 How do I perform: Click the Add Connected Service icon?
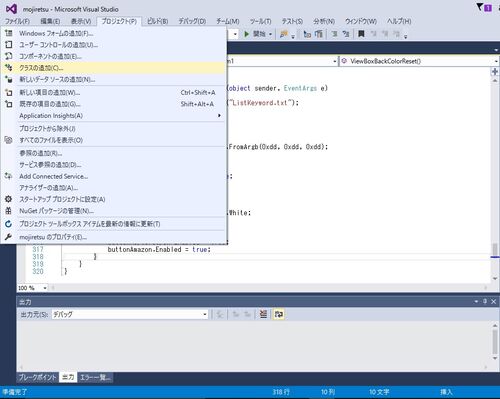pyautogui.click(x=9, y=176)
